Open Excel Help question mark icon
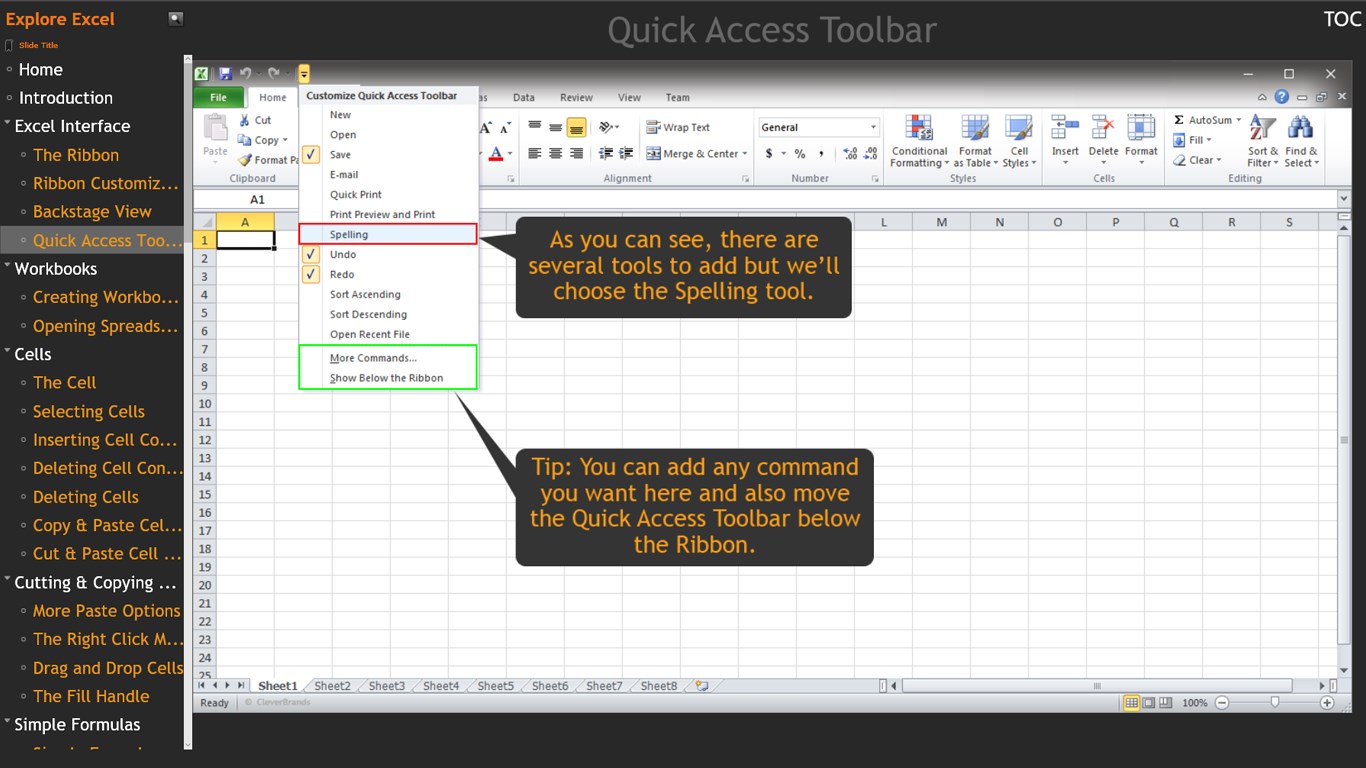Image resolution: width=1366 pixels, height=768 pixels. (x=1282, y=97)
